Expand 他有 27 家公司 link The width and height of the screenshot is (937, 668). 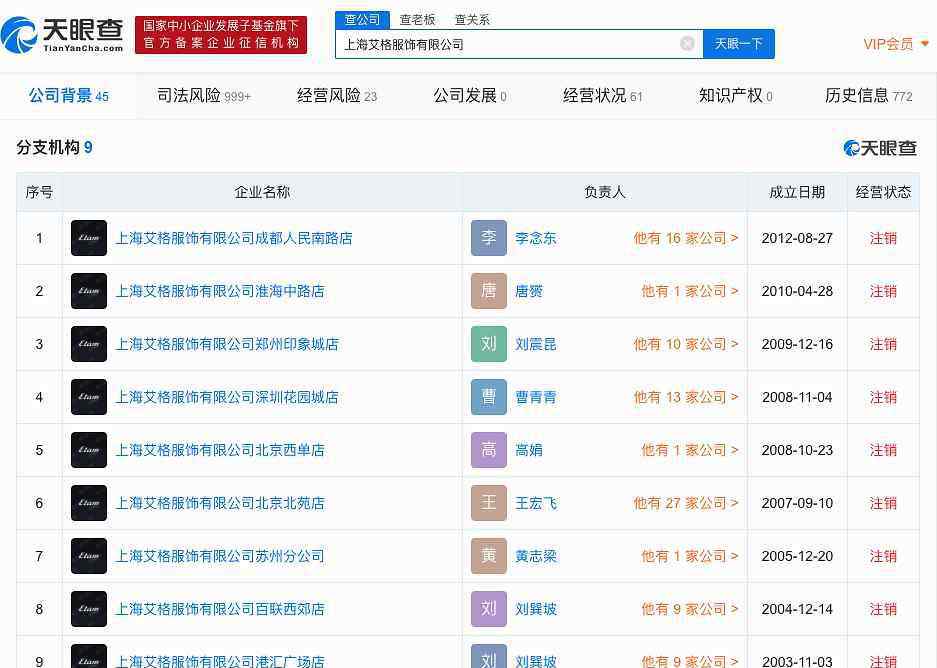[x=686, y=503]
